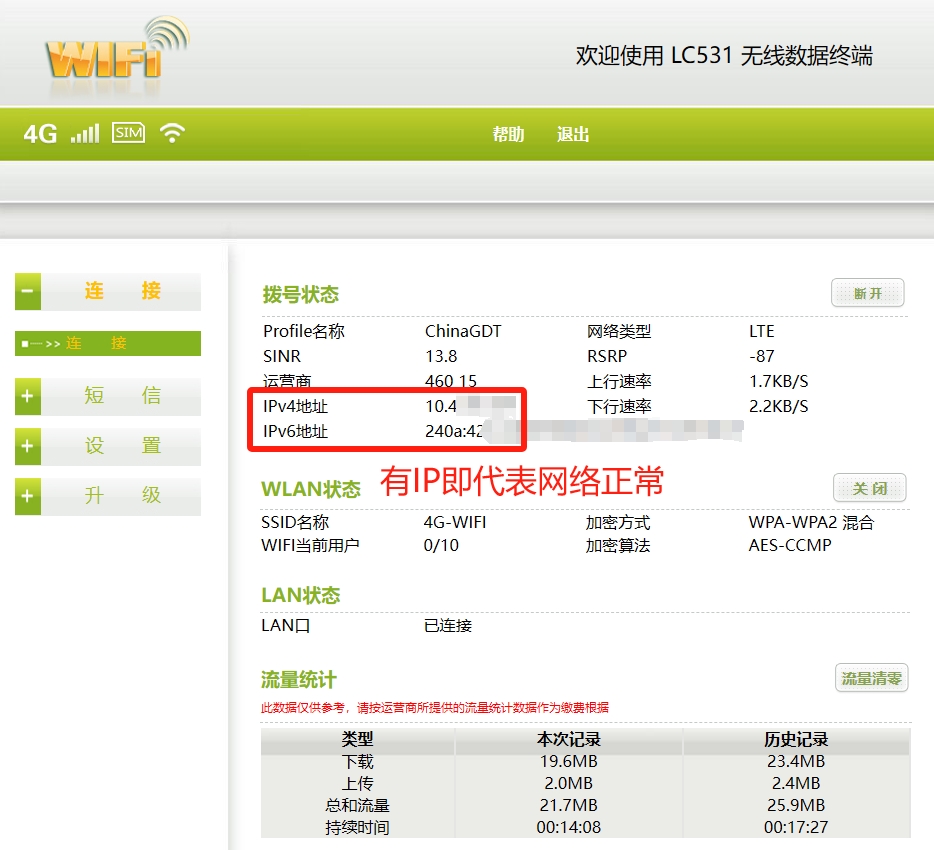Click the LAN口 status 已连接
934x850 pixels.
tap(447, 625)
